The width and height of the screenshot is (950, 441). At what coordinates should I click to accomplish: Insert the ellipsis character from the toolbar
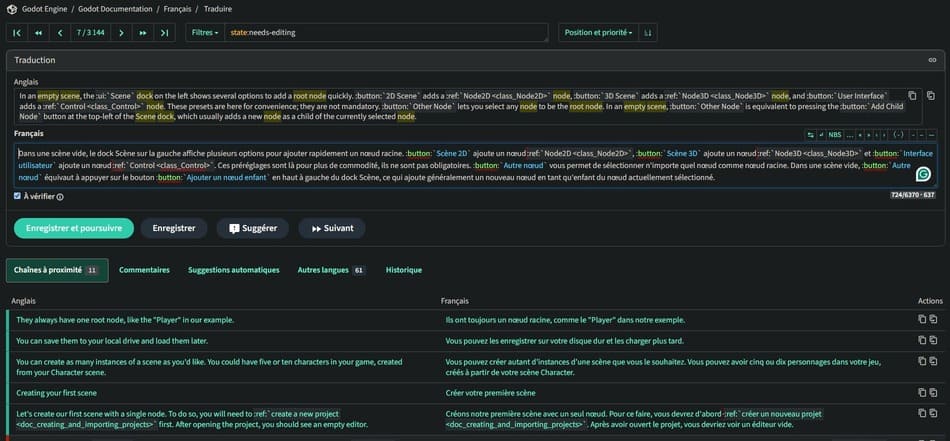[849, 134]
